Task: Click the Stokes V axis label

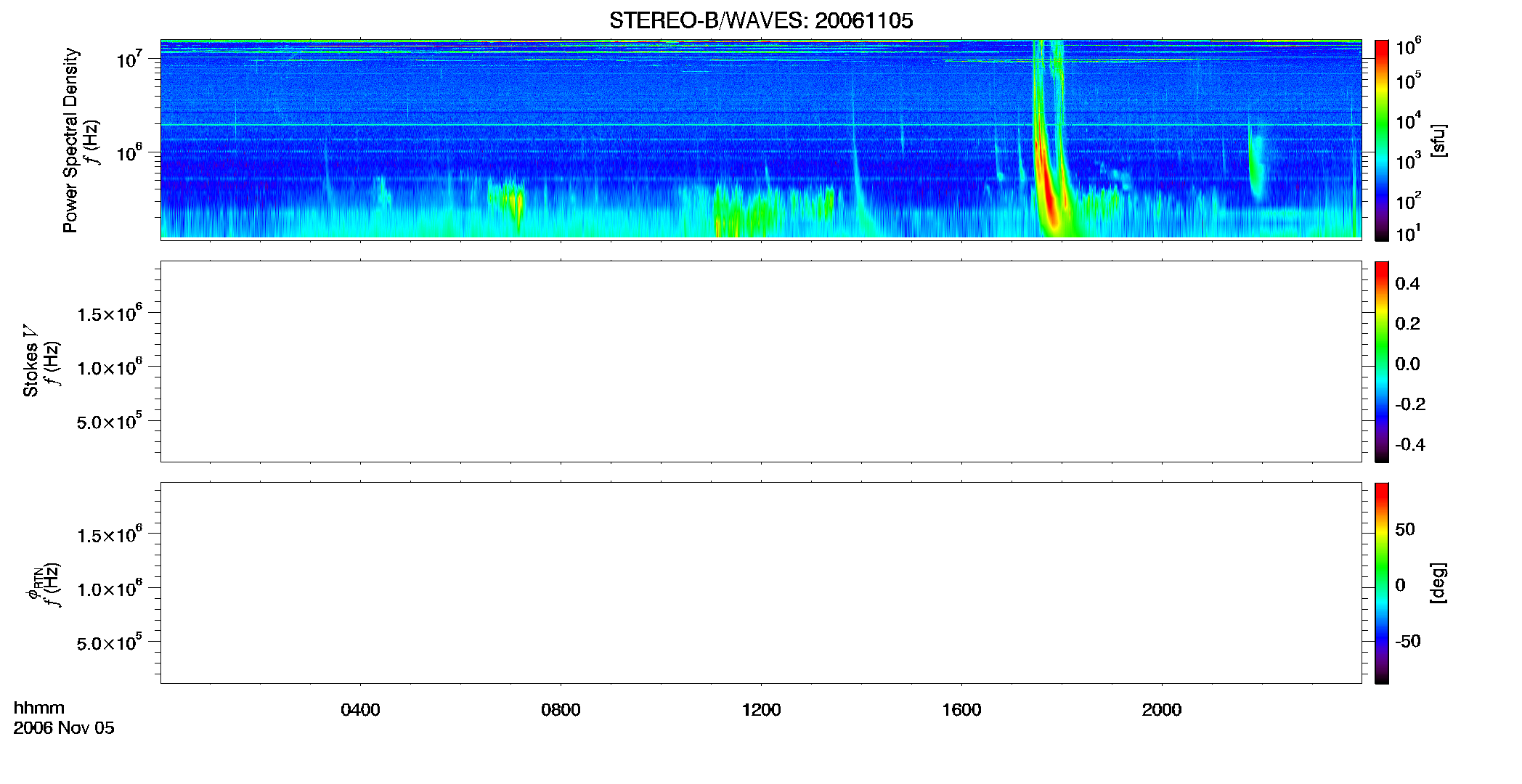Action: coord(30,361)
